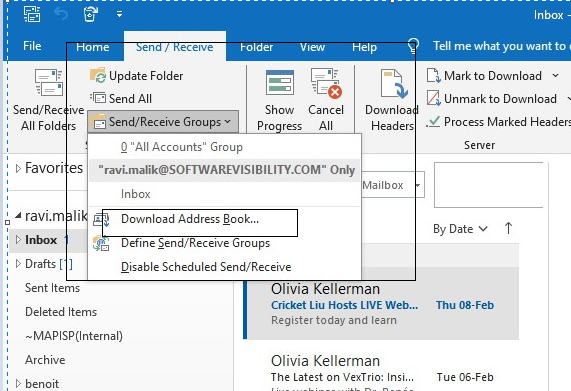
Task: Open the Customize Quick Access Toolbar arrow
Action: (x=119, y=14)
